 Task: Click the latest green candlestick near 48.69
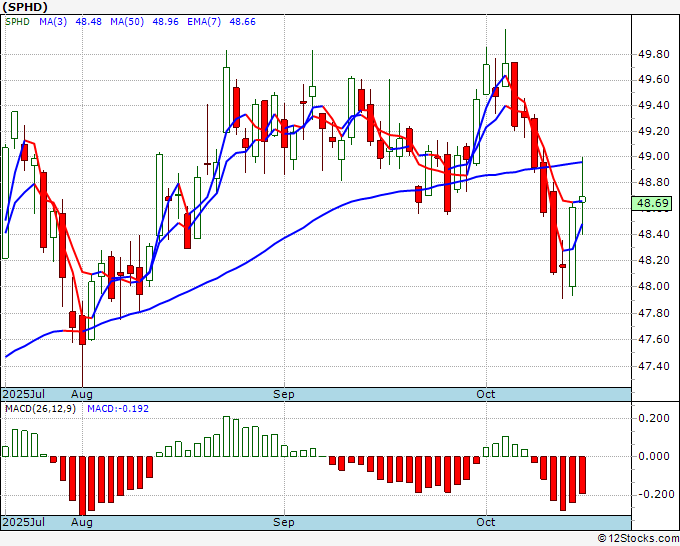click(582, 199)
